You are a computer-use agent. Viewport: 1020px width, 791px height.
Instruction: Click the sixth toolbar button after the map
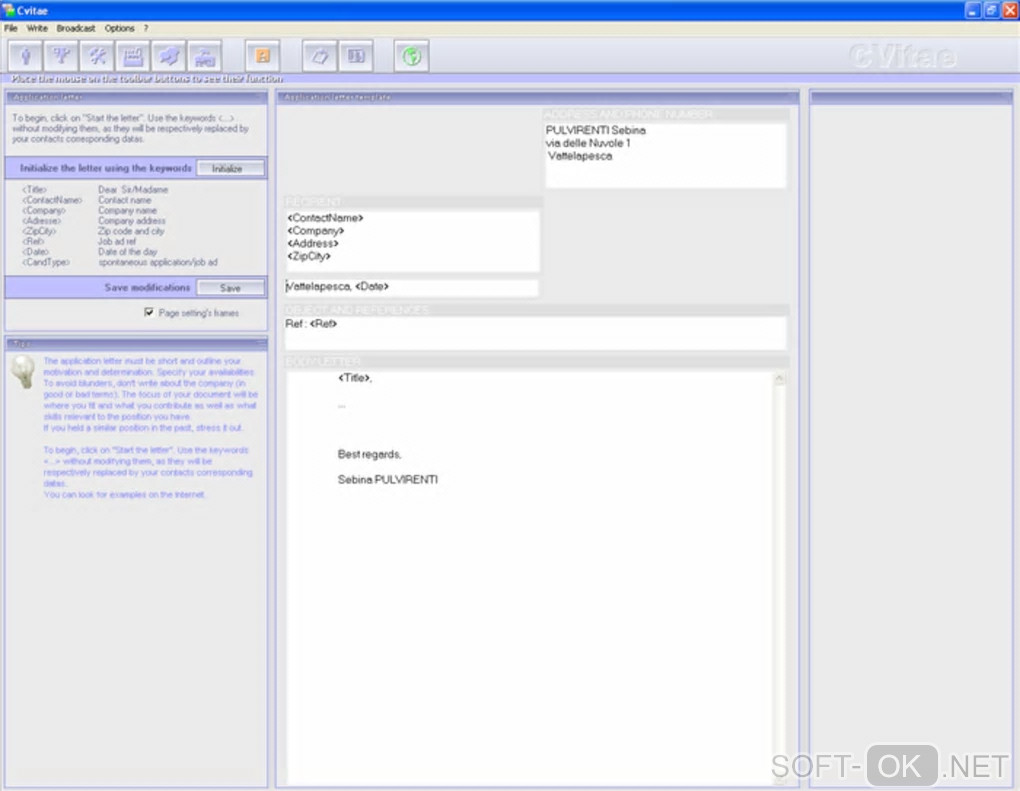pyautogui.click(x=205, y=56)
